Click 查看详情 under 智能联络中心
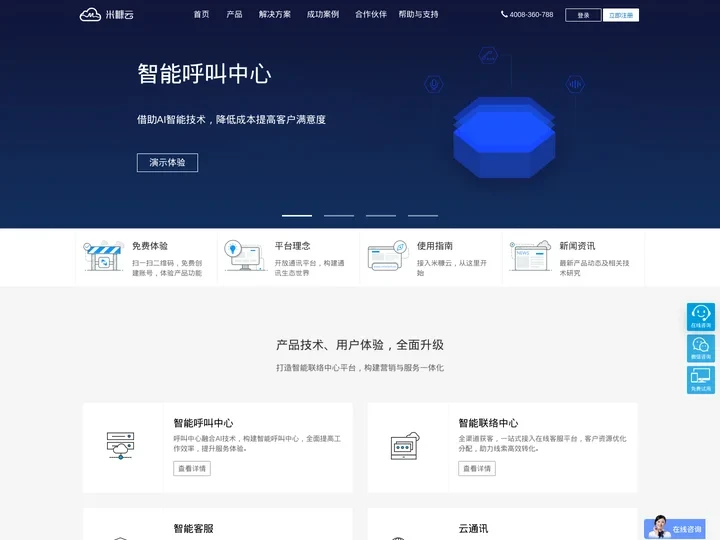The height and width of the screenshot is (540, 720). 477,468
